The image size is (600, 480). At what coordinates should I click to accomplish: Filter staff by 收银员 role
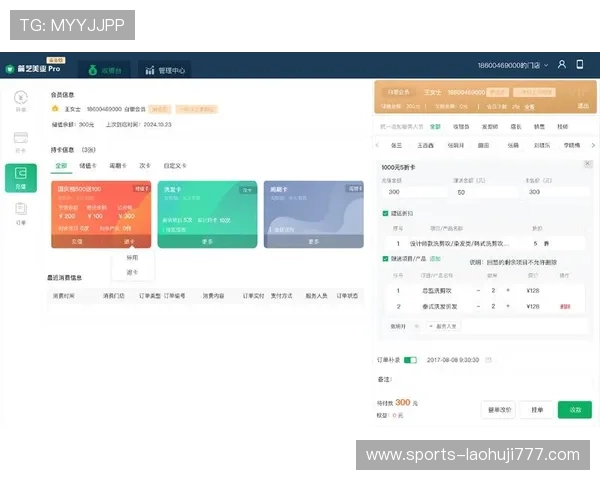(x=461, y=127)
